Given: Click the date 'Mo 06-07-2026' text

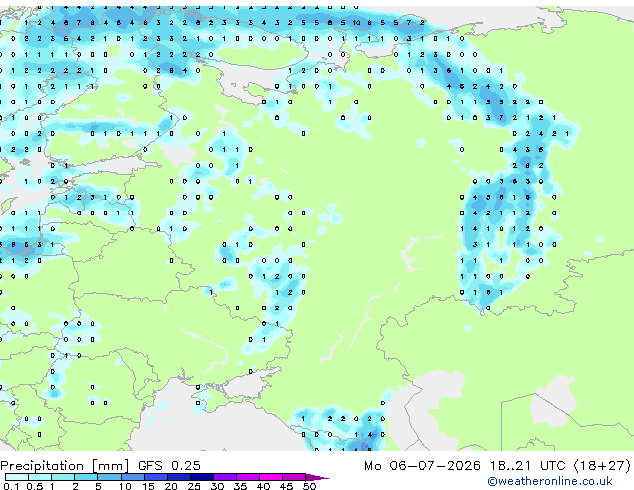Looking at the screenshot, I should click(x=423, y=466).
